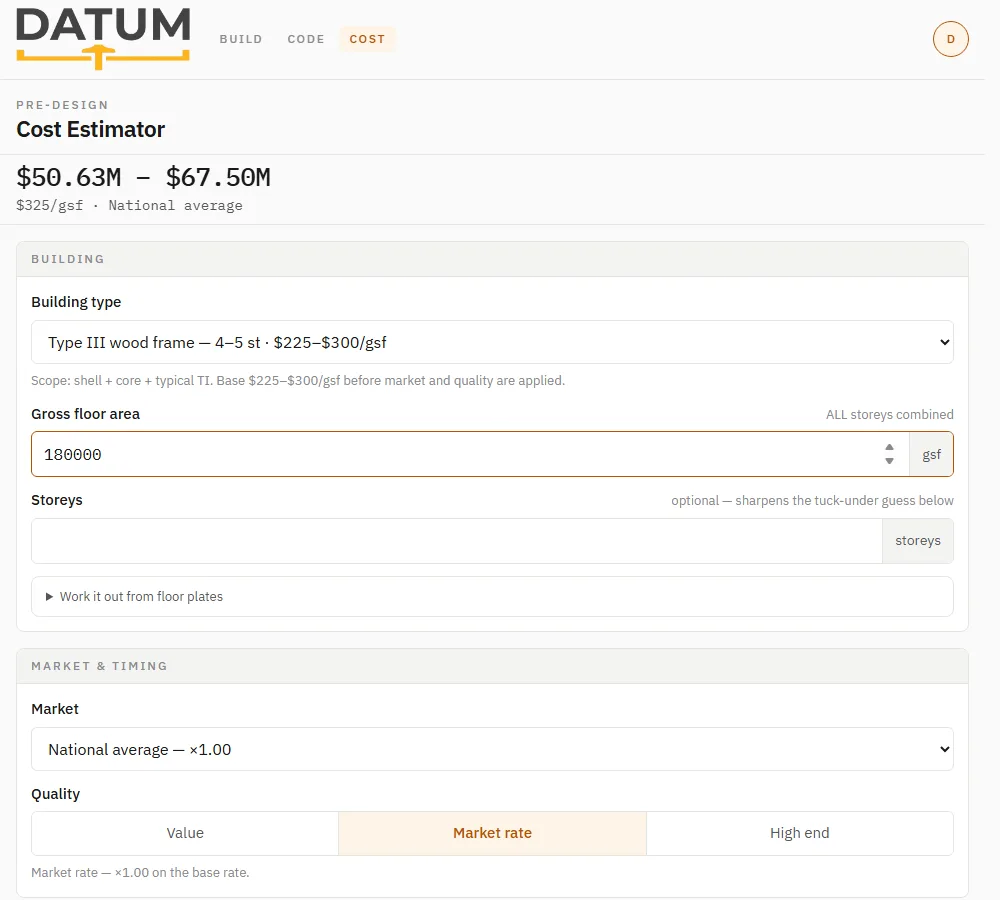
Task: Click the 'Cost Estimator' heading
Action: 91,129
